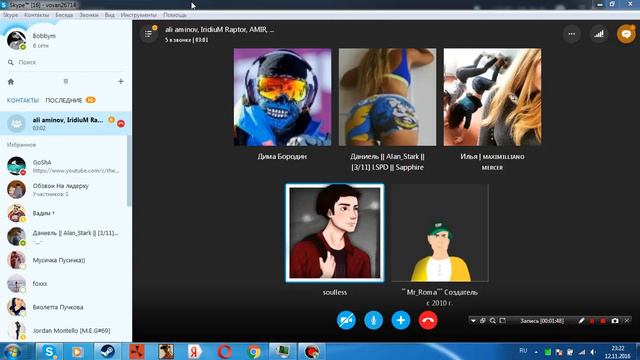Go to Skype Home via the house icon
The width and height of the screenshot is (640, 360).
[11, 82]
